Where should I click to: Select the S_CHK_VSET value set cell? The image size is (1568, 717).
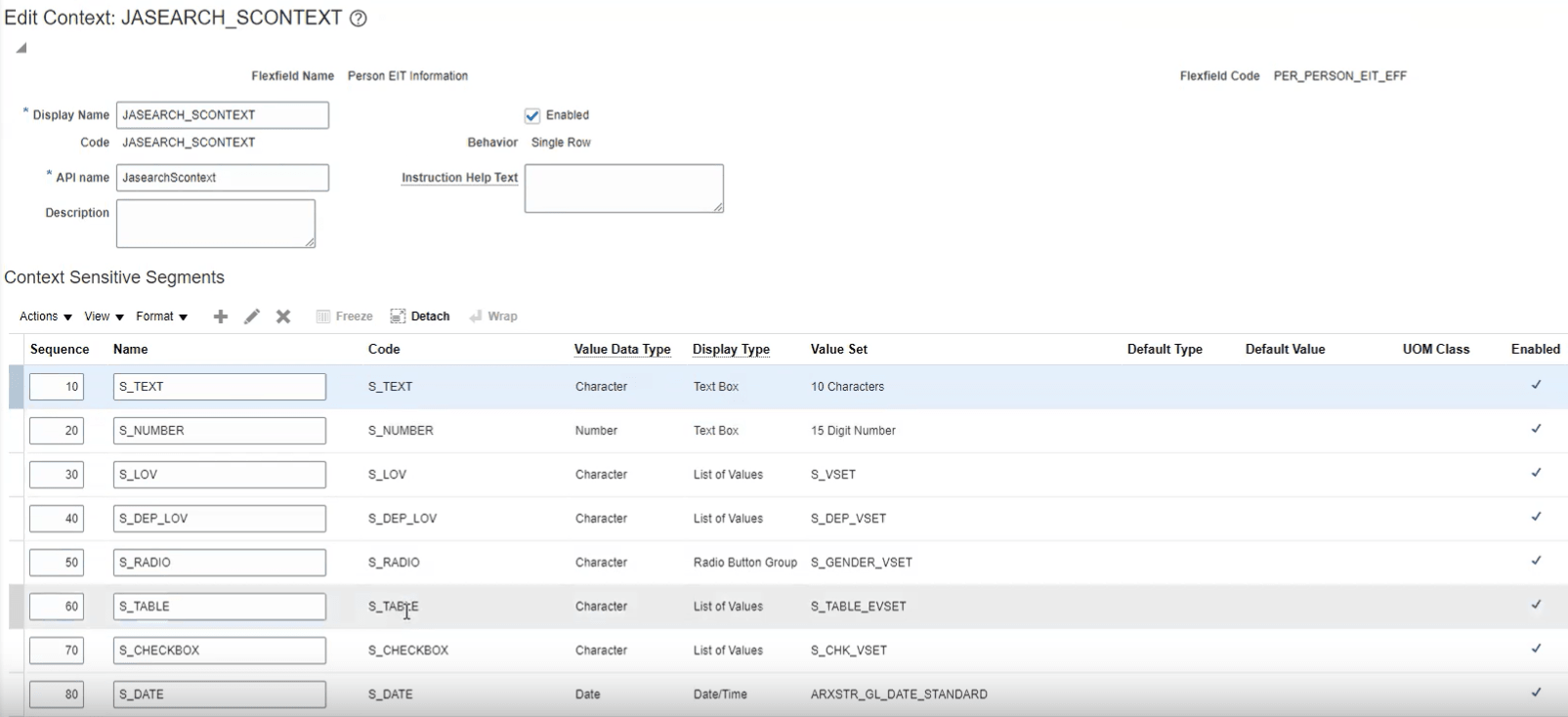(849, 651)
